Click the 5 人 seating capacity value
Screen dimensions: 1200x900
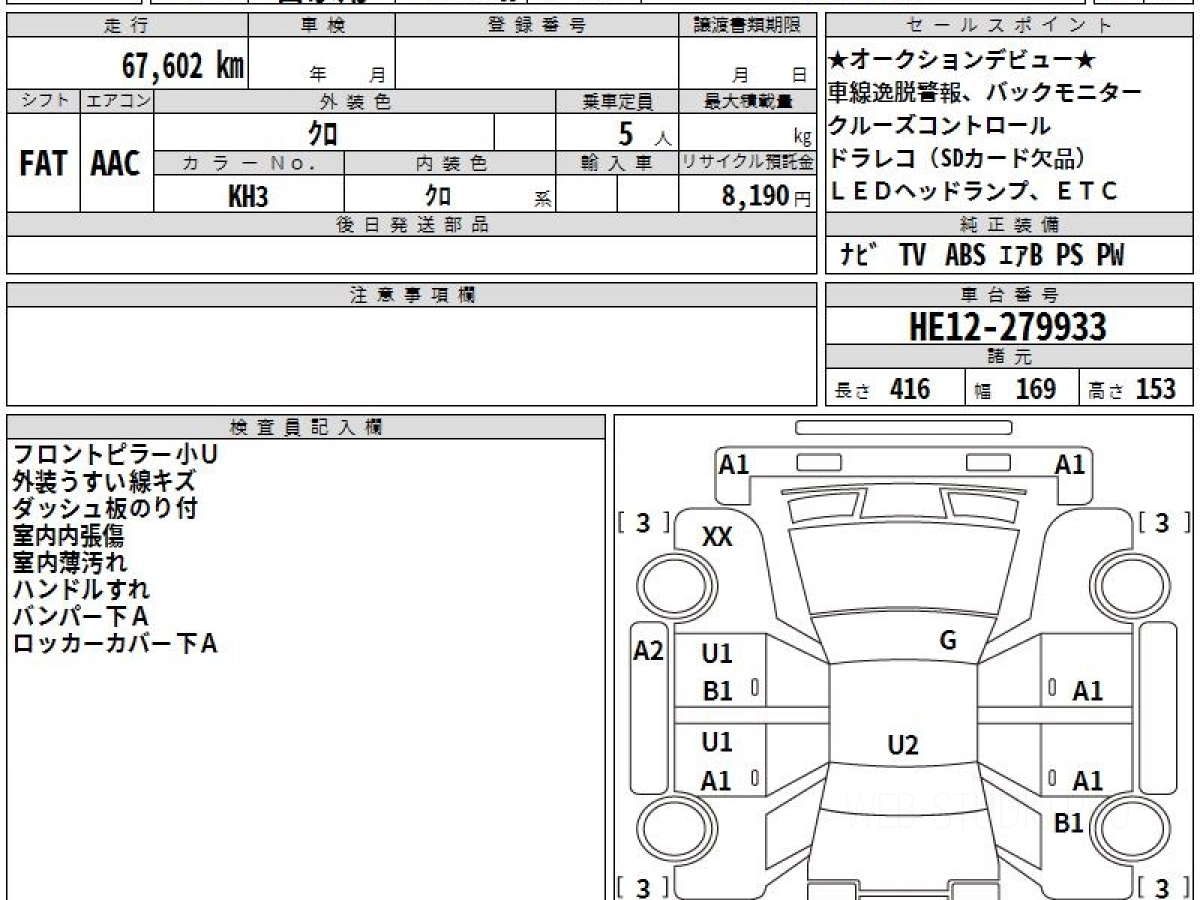[645, 133]
